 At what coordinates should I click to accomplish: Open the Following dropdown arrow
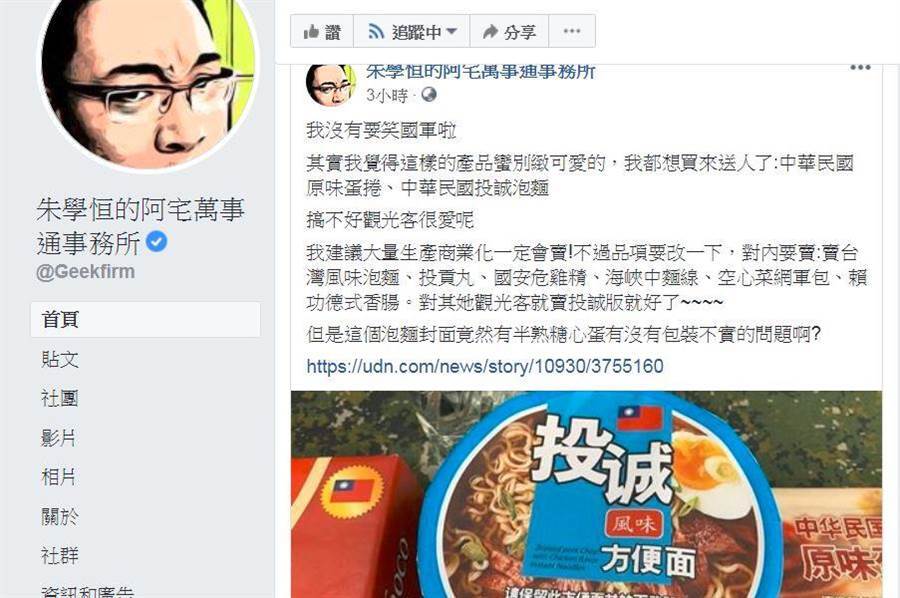(x=451, y=32)
